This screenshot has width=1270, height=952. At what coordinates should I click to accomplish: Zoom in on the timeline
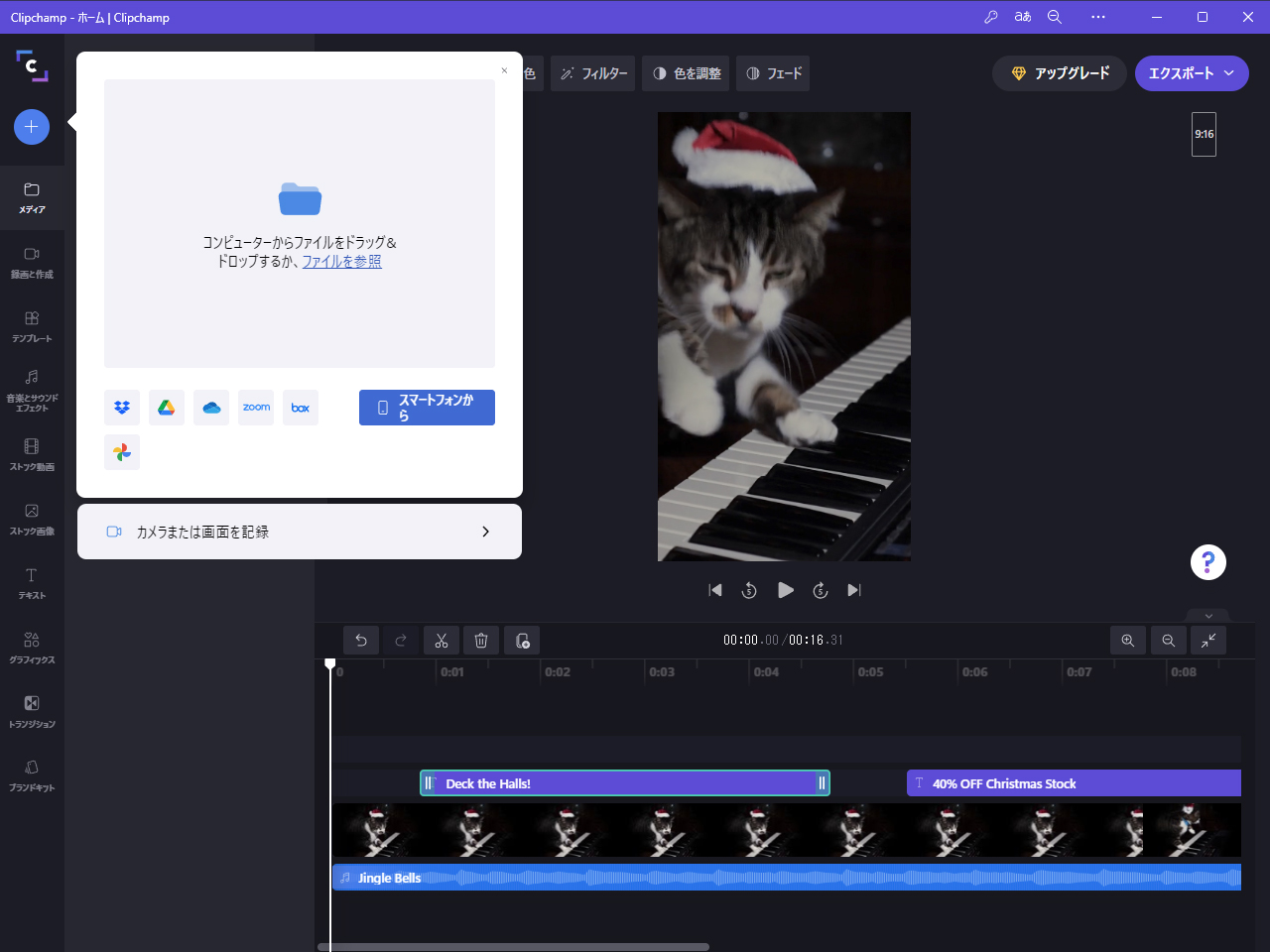pos(1128,640)
